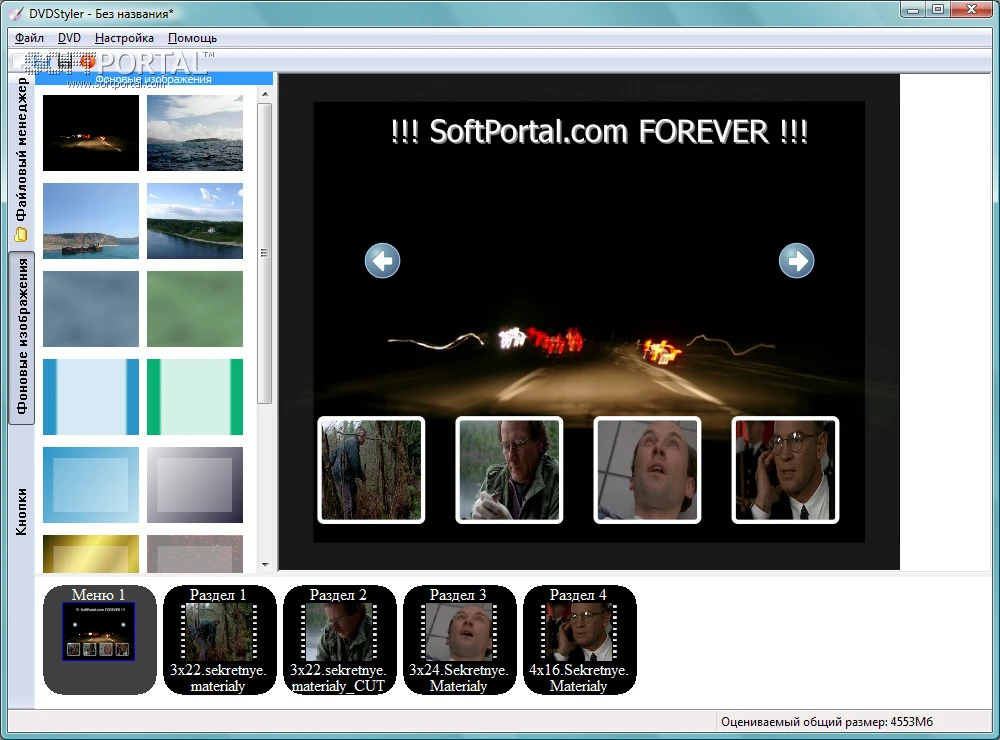Image resolution: width=1000 pixels, height=740 pixels.
Task: Click the right arrow button in menu preview
Action: 796,261
